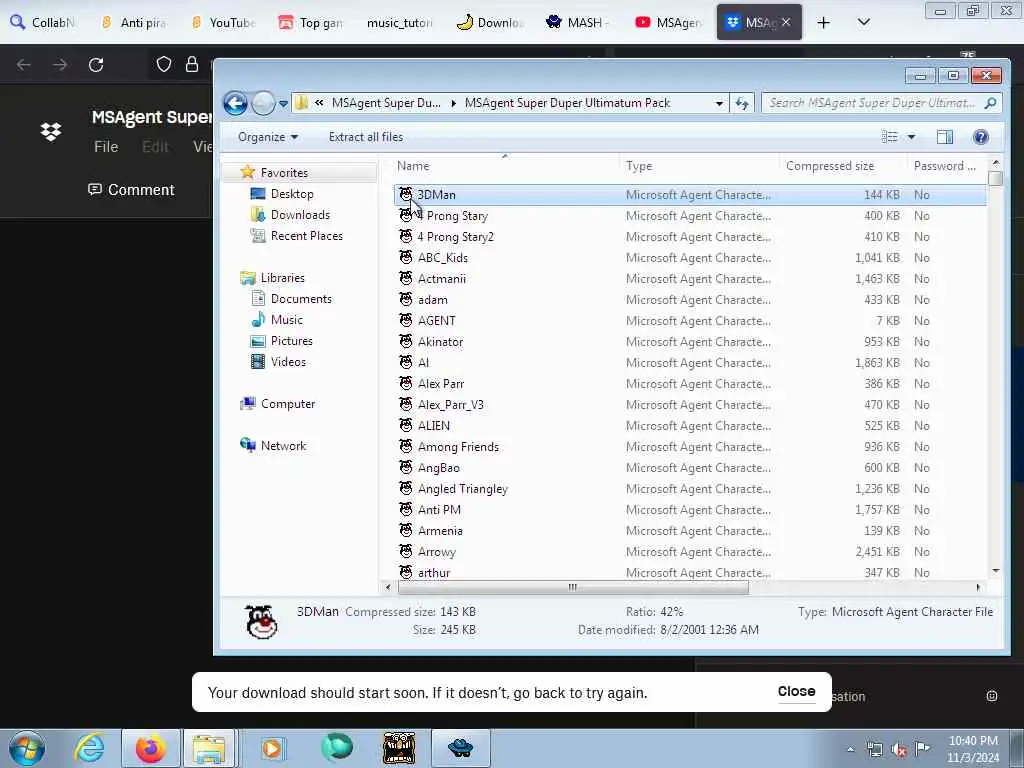Click the Password column header
Image resolution: width=1024 pixels, height=768 pixels.
point(945,166)
